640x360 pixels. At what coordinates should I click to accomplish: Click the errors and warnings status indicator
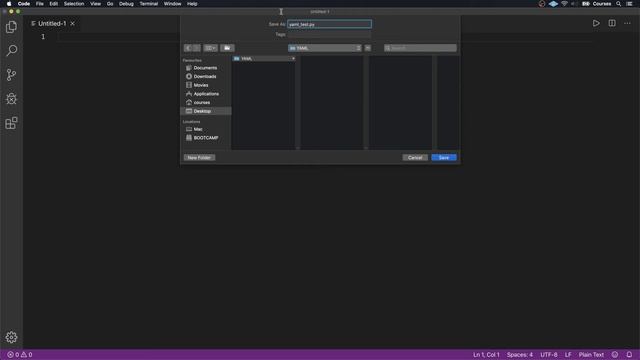click(x=20, y=355)
